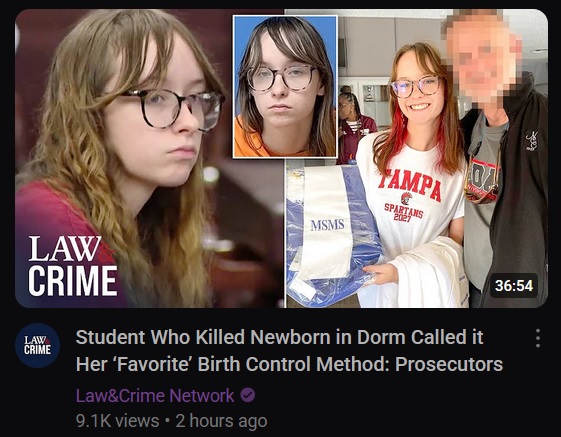
Task: Open video titled Student Who Killed Newborn
Action: 289,350
